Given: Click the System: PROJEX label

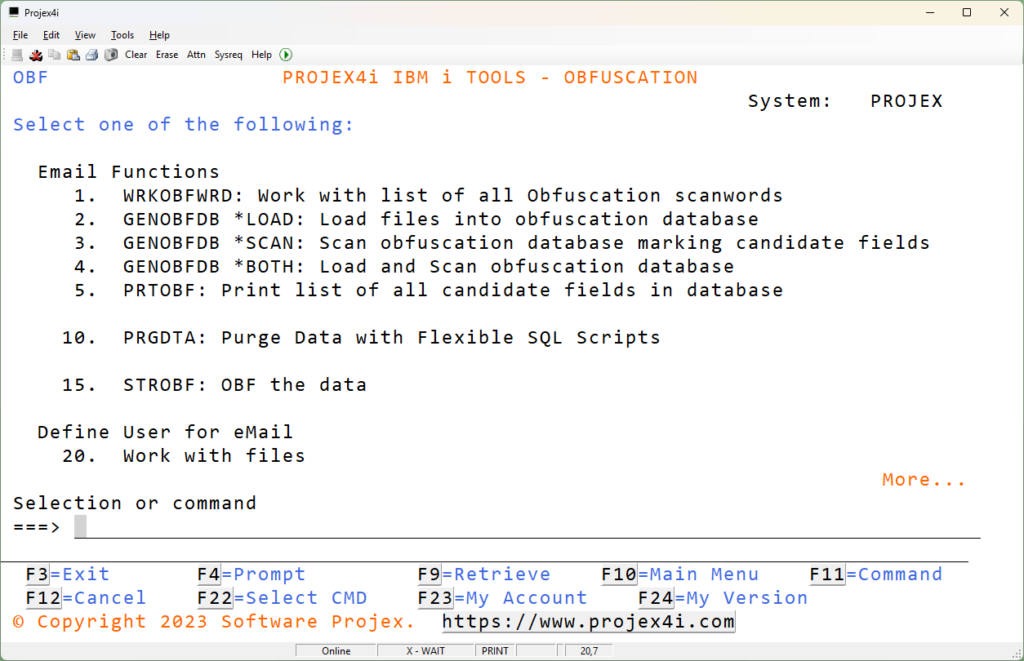Looking at the screenshot, I should coord(845,101).
